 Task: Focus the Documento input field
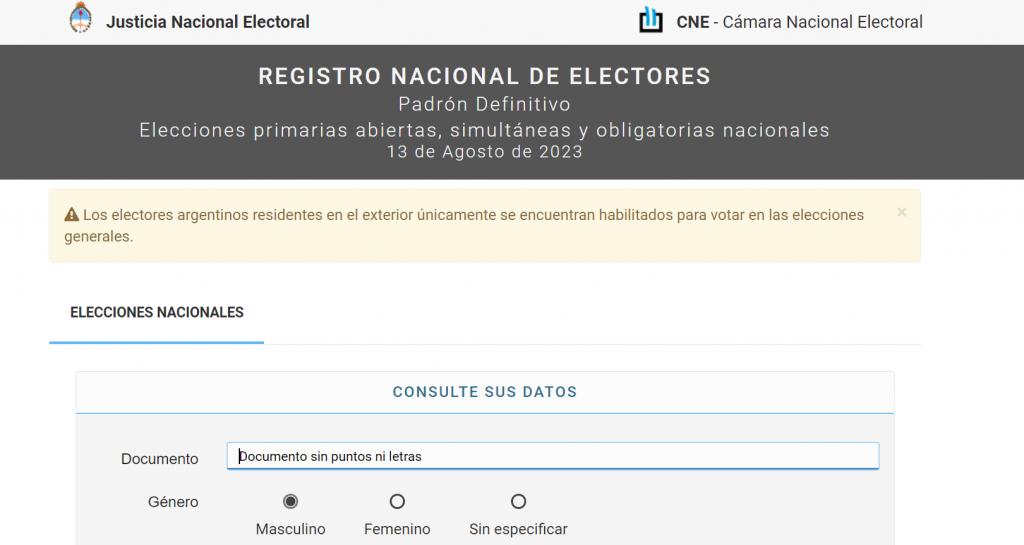[553, 456]
